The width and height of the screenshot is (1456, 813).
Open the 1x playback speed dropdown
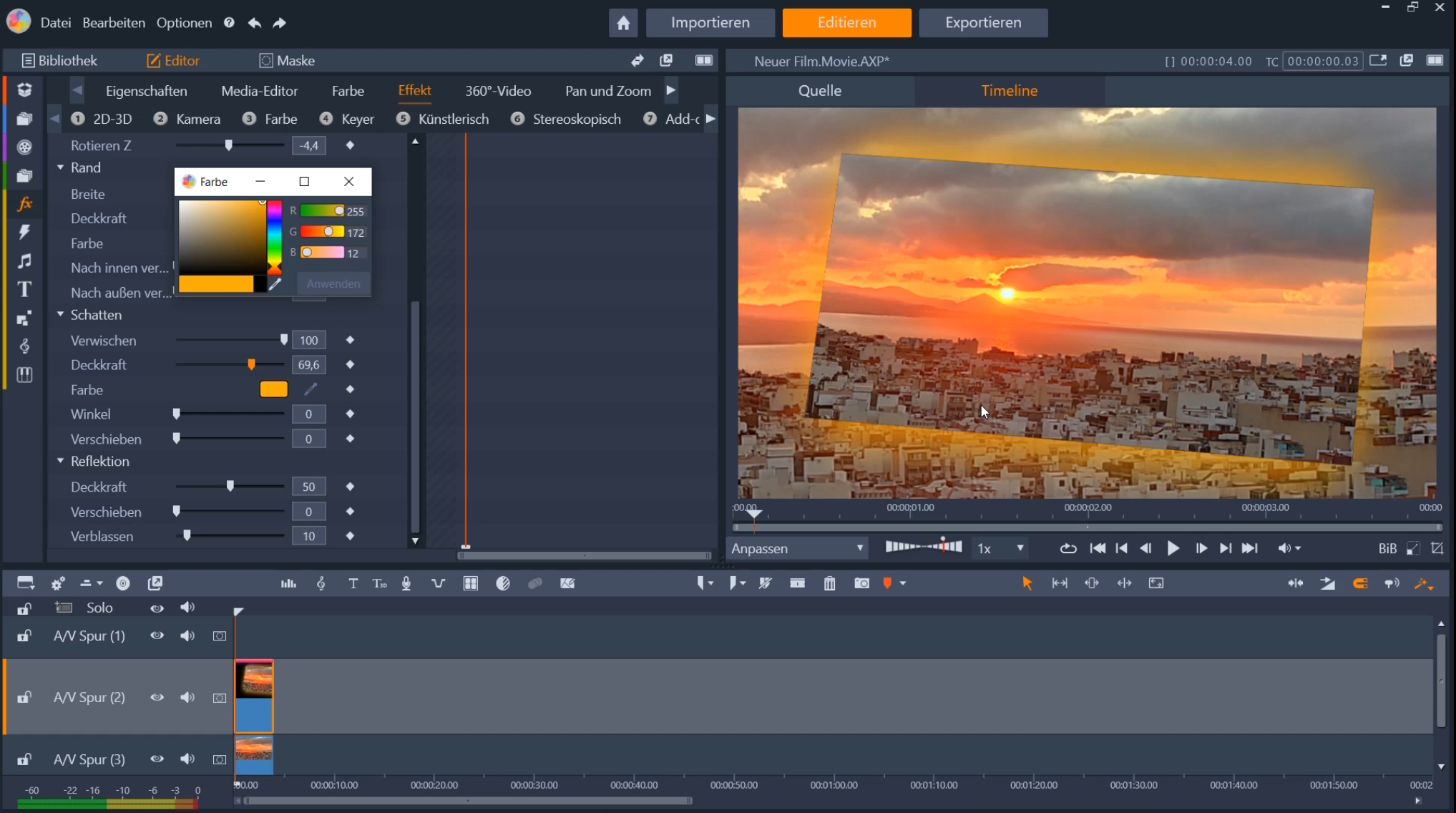pos(1000,547)
